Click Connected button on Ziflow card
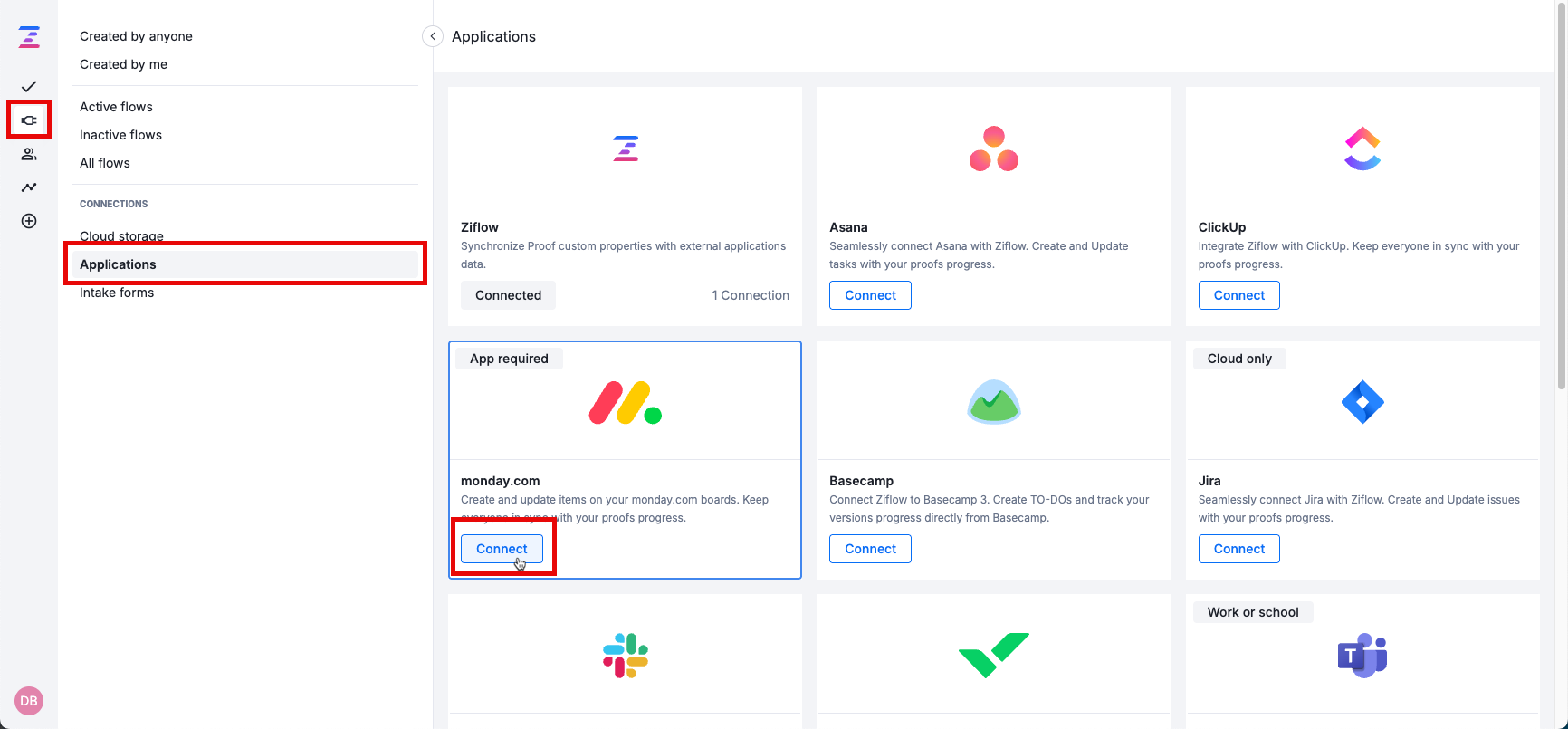The width and height of the screenshot is (1568, 729). [x=508, y=295]
